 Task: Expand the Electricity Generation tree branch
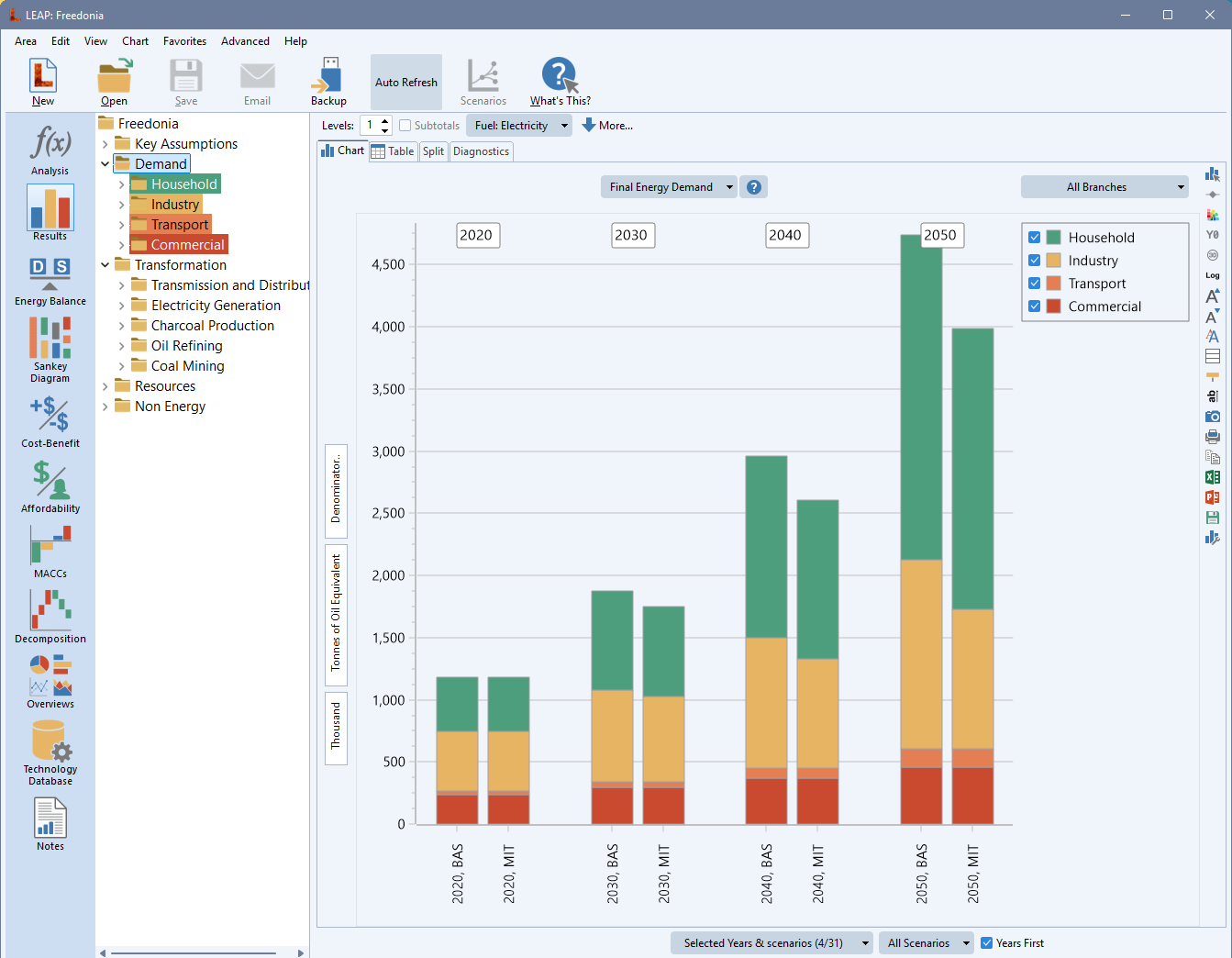(121, 306)
